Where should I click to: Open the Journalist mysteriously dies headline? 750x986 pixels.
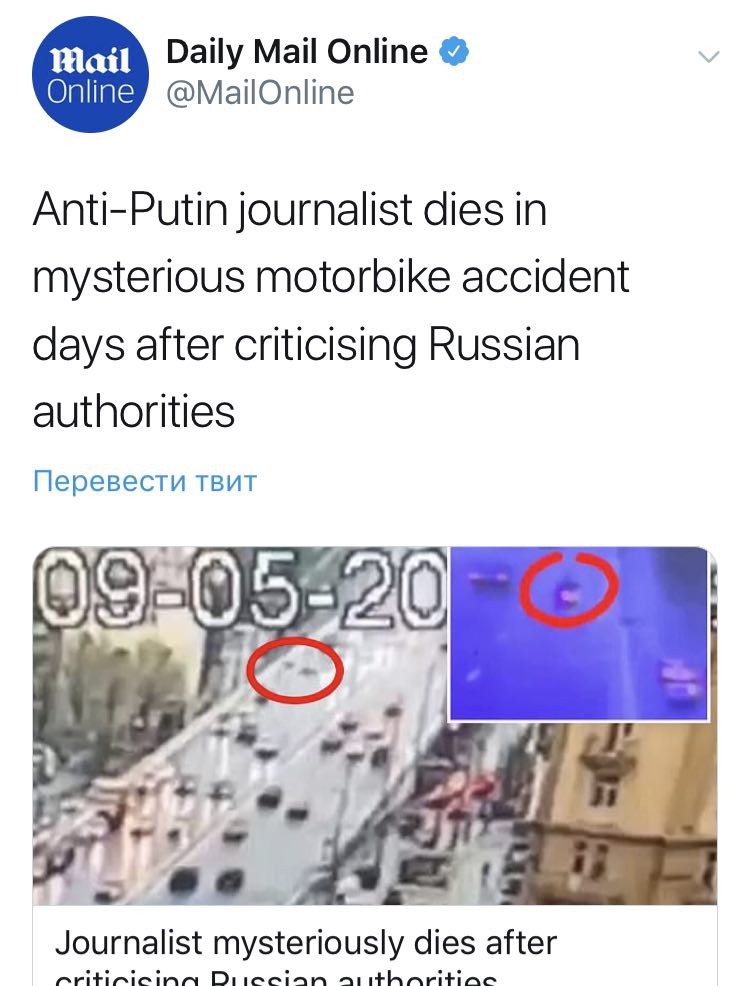click(306, 943)
